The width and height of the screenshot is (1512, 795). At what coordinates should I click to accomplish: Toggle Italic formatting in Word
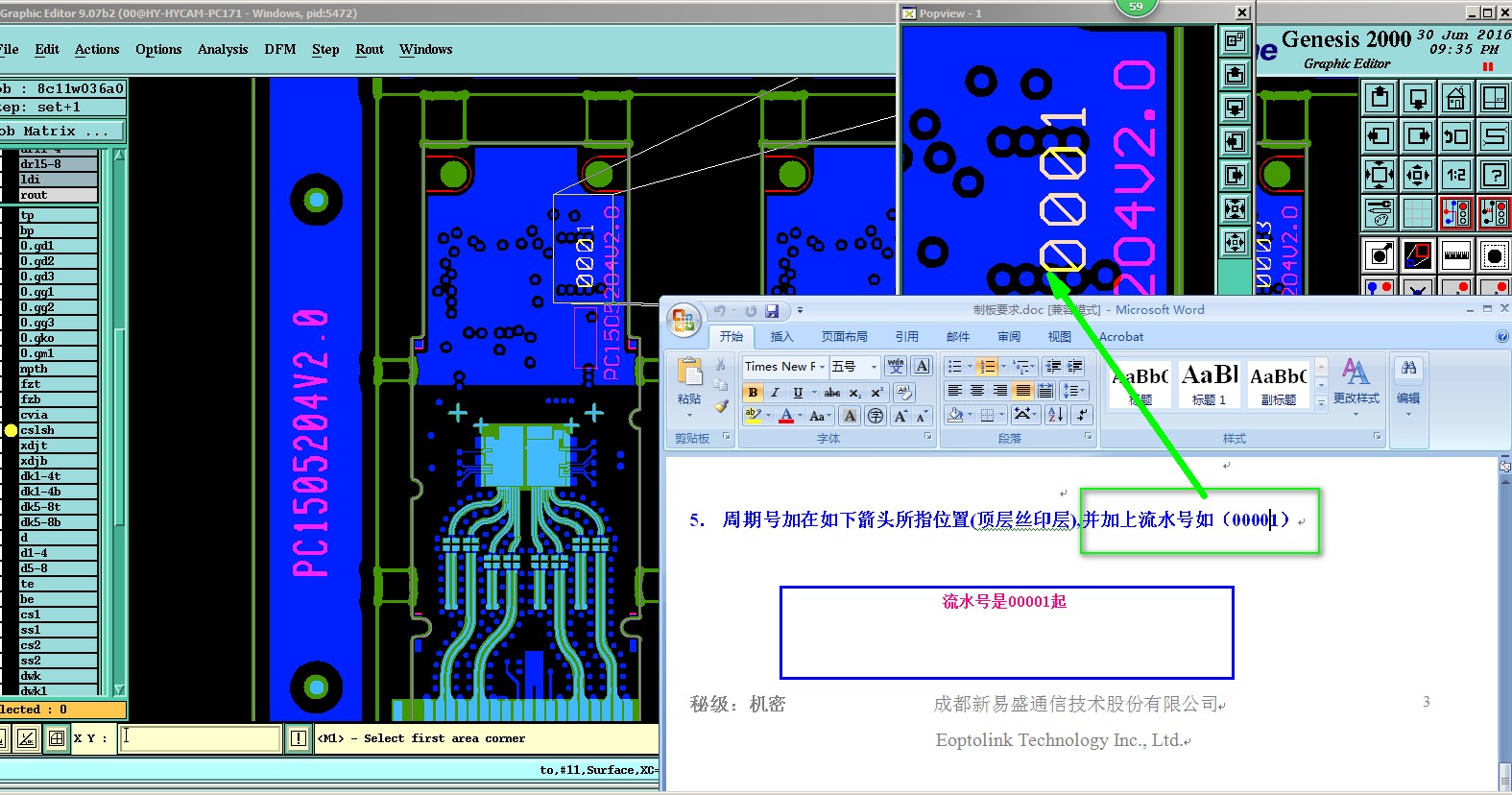coord(776,393)
